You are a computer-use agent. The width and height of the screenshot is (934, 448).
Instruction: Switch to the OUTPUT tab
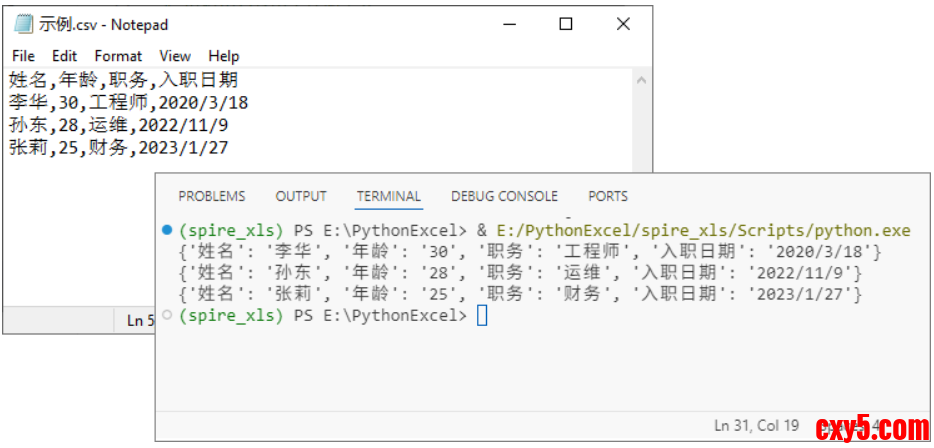tap(301, 196)
